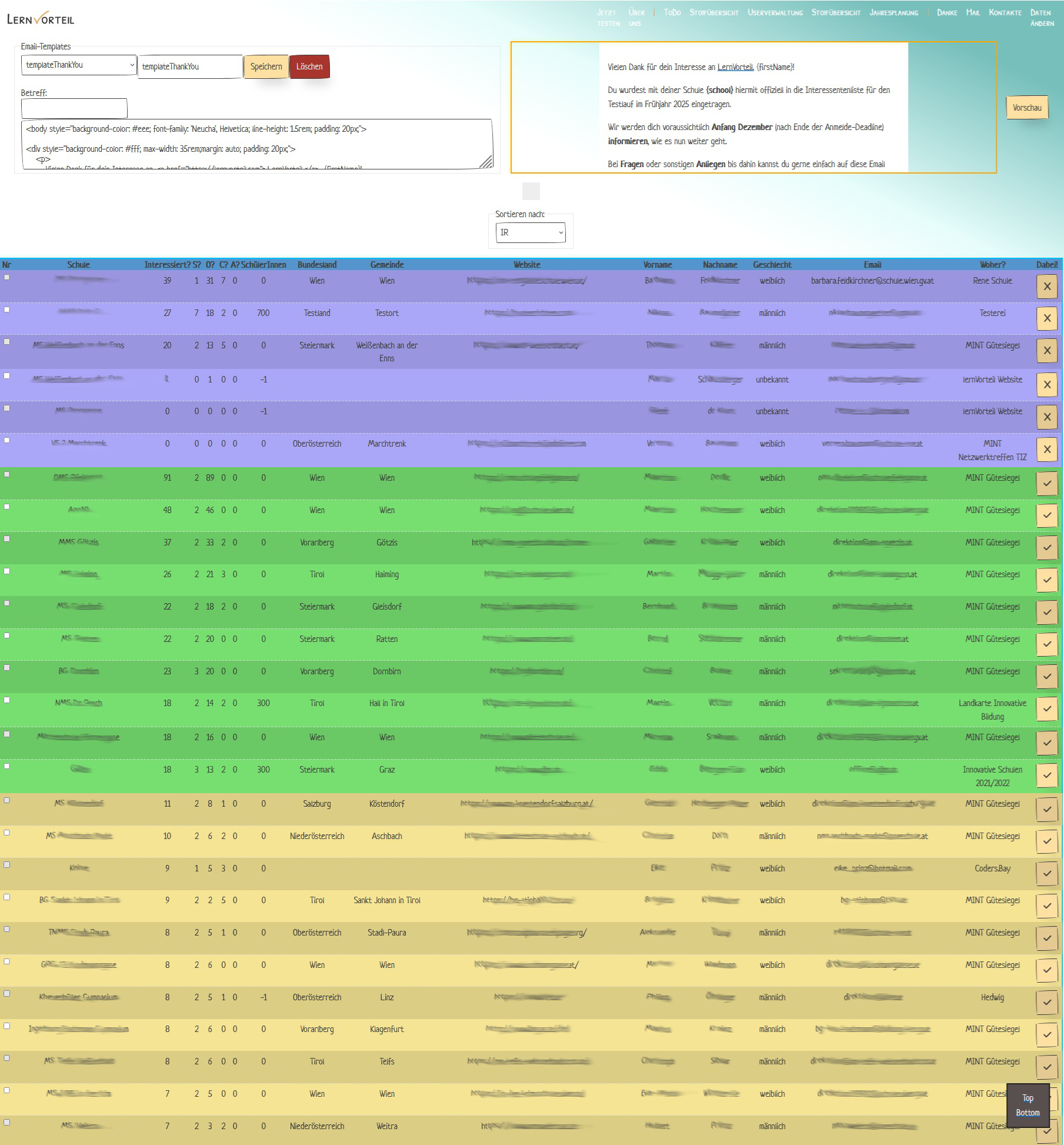
Task: Go to Jahresplanung in the navigation
Action: 893,12
